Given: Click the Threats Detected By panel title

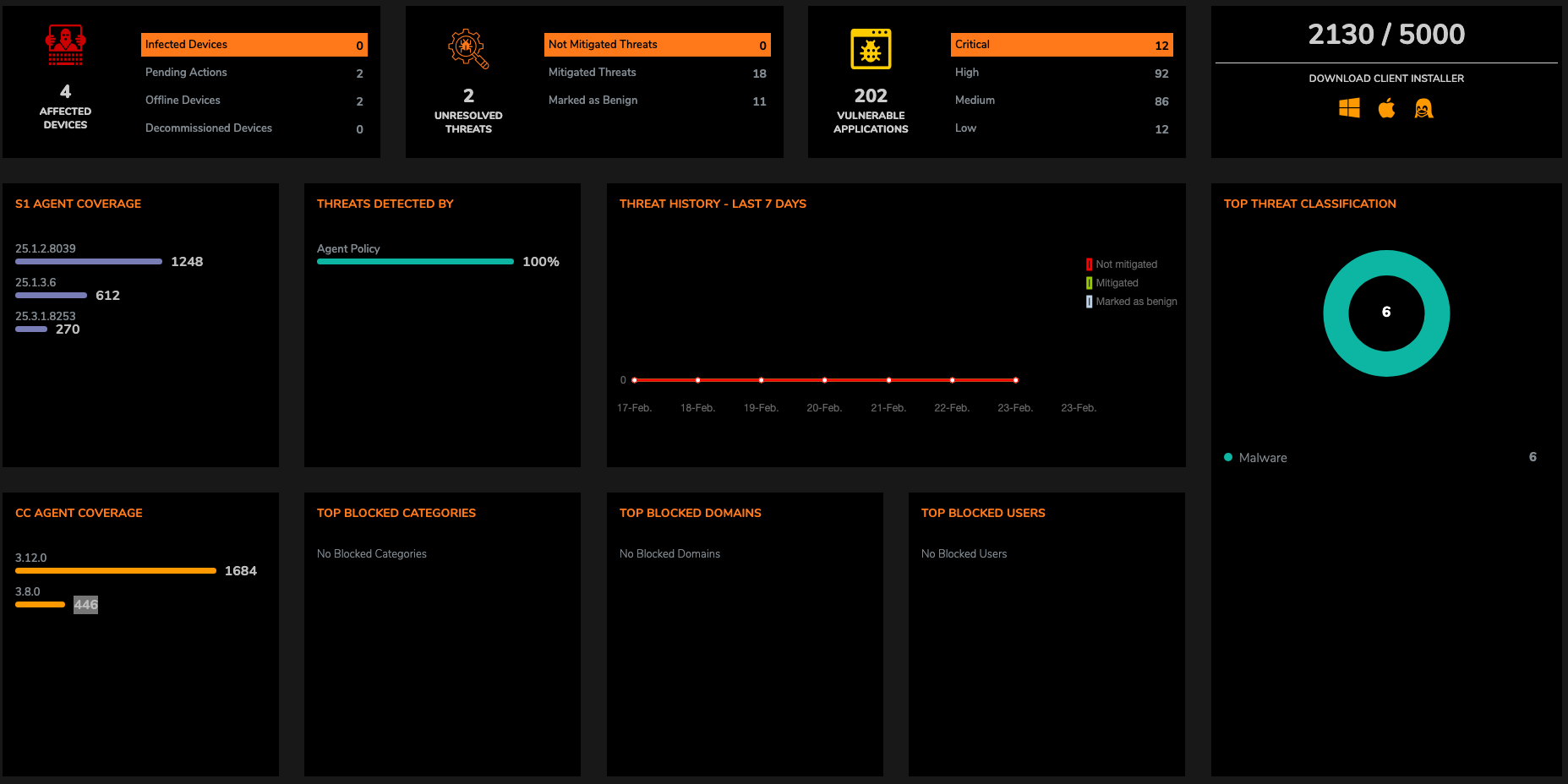Looking at the screenshot, I should coord(385,204).
